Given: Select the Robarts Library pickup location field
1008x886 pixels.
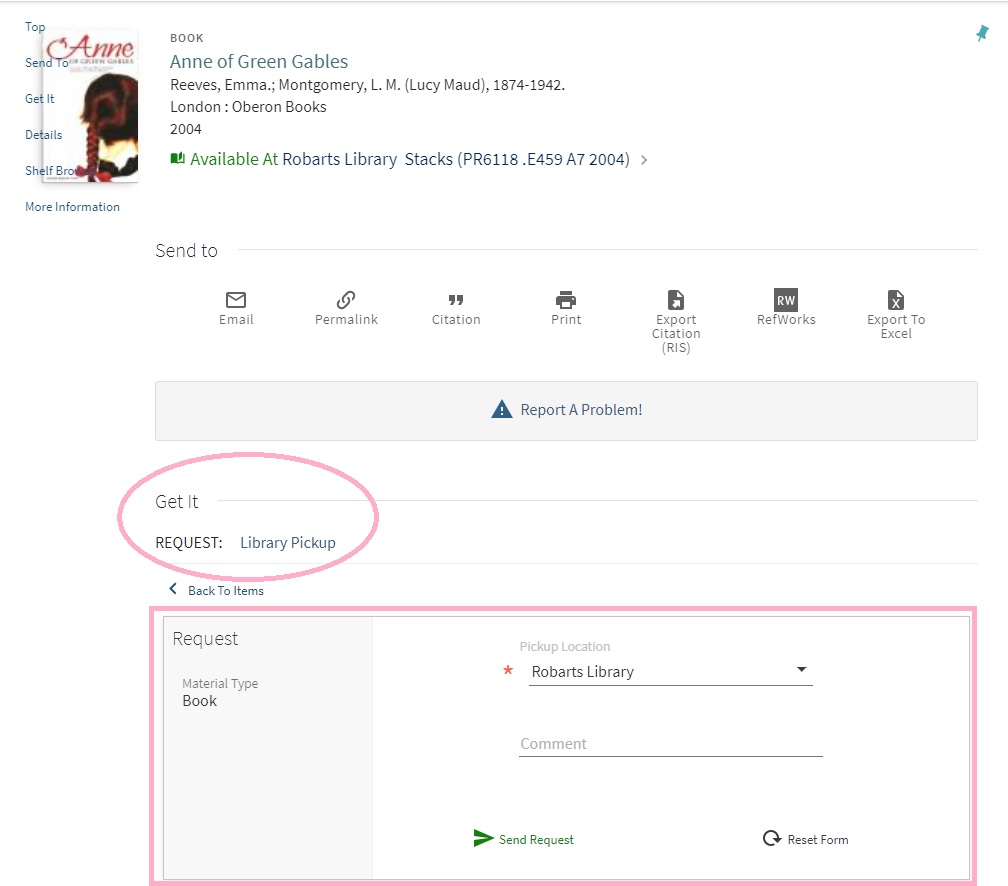Looking at the screenshot, I should [x=670, y=672].
